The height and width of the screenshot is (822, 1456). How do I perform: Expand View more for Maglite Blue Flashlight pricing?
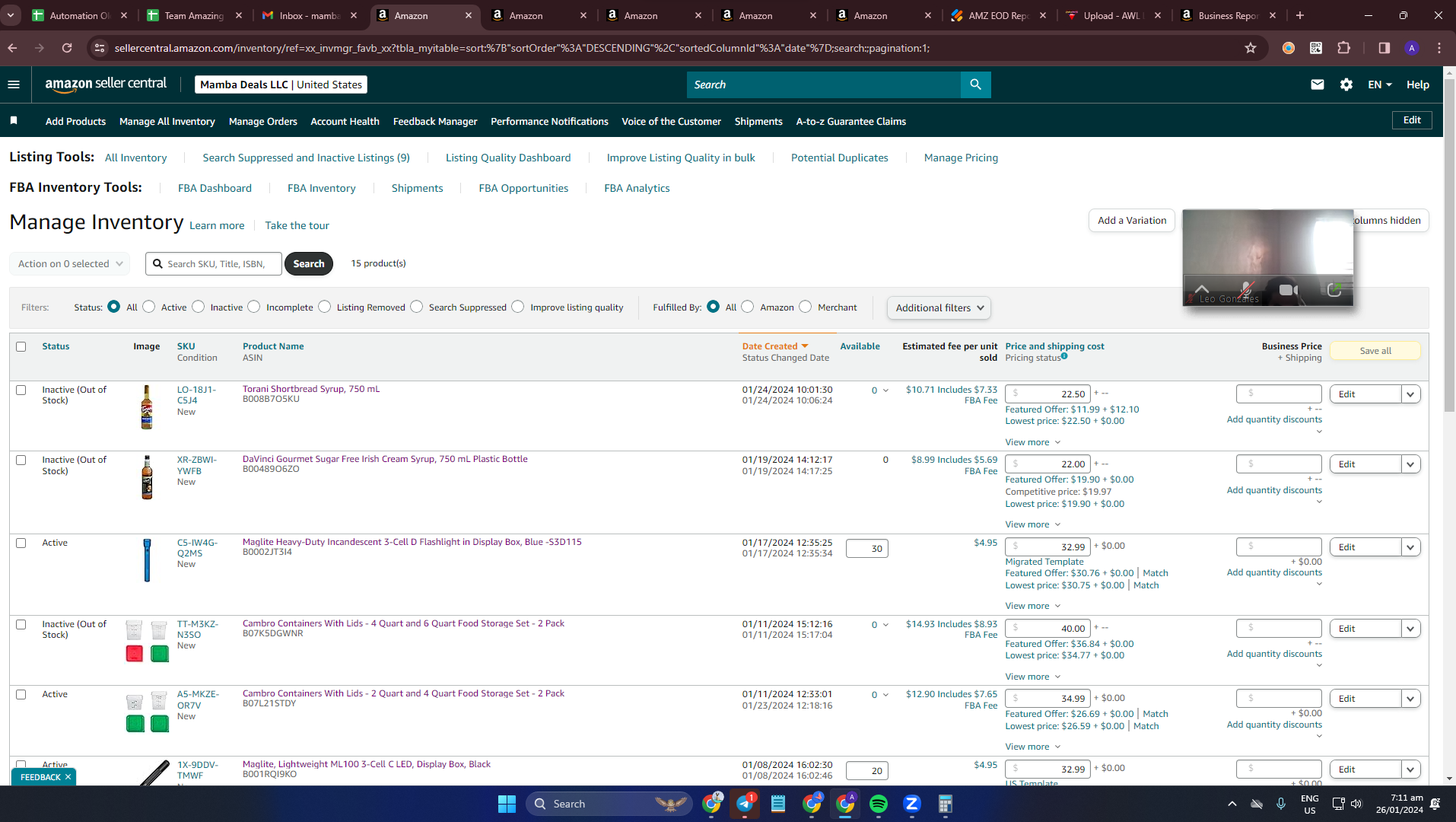(x=1032, y=606)
